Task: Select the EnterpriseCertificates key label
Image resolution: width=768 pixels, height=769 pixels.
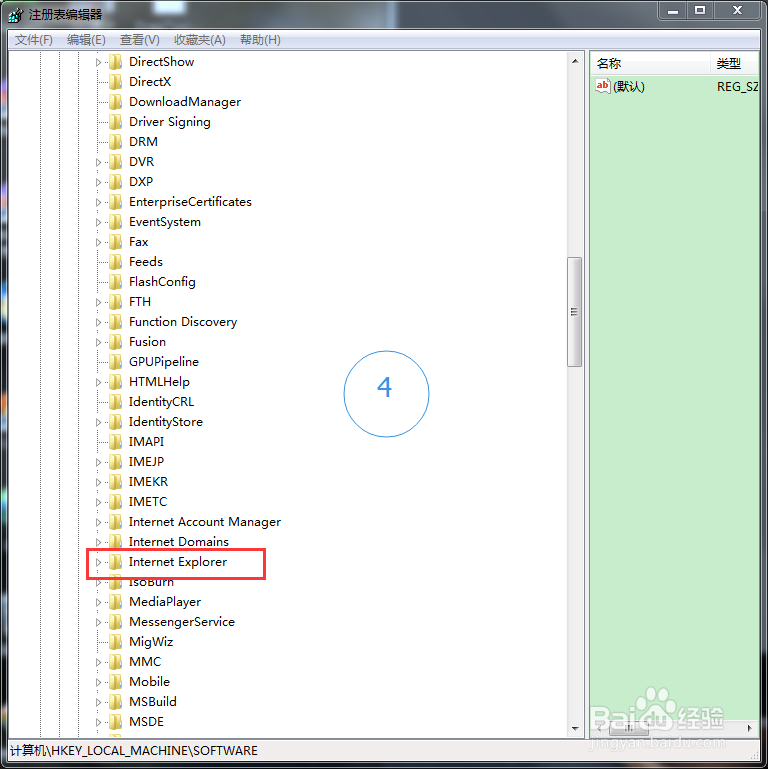Action: [190, 202]
